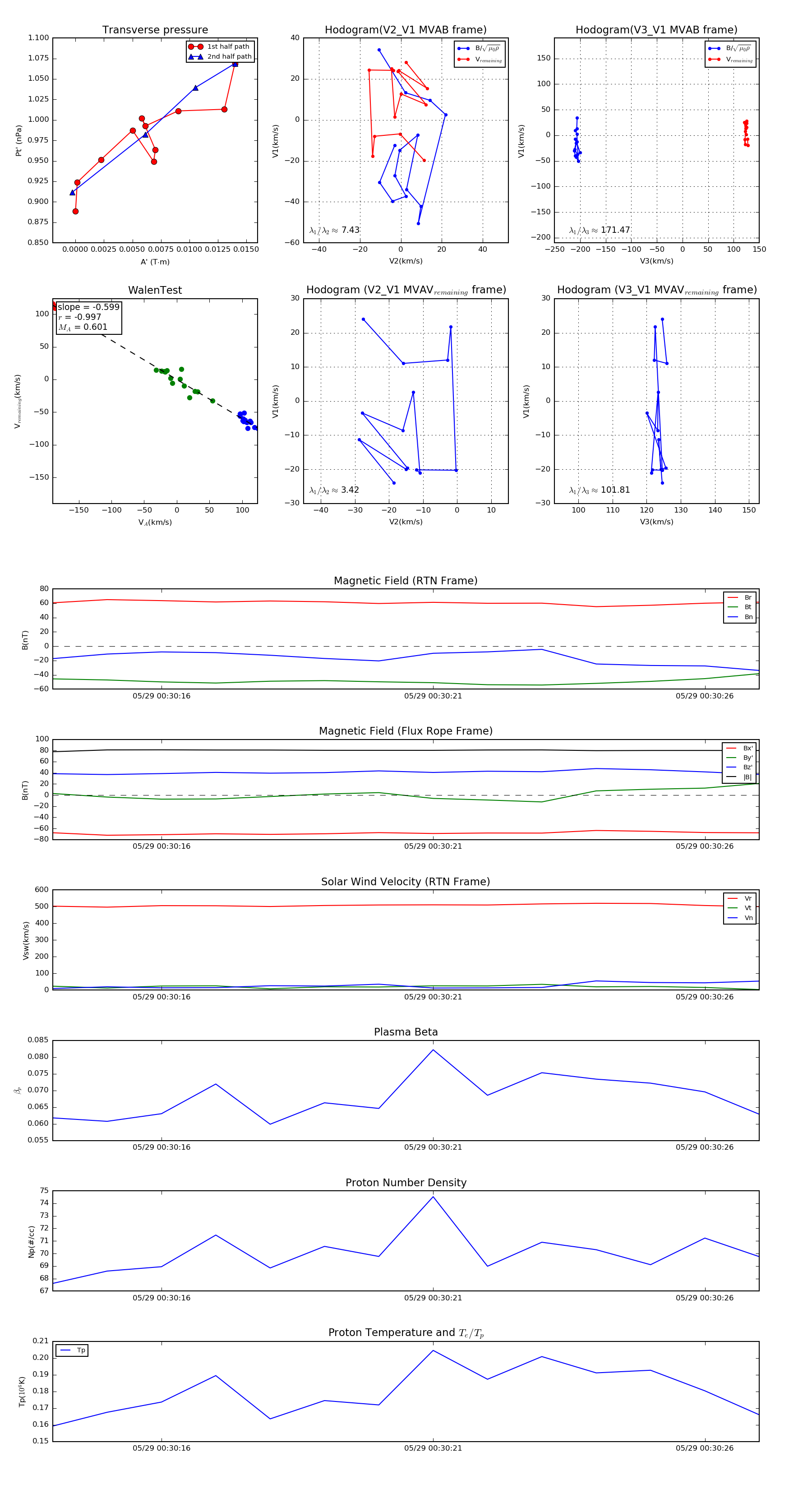Image resolution: width=812 pixels, height=1489 pixels.
Task: Select the '|B|' legend entry
Action: coord(739,777)
